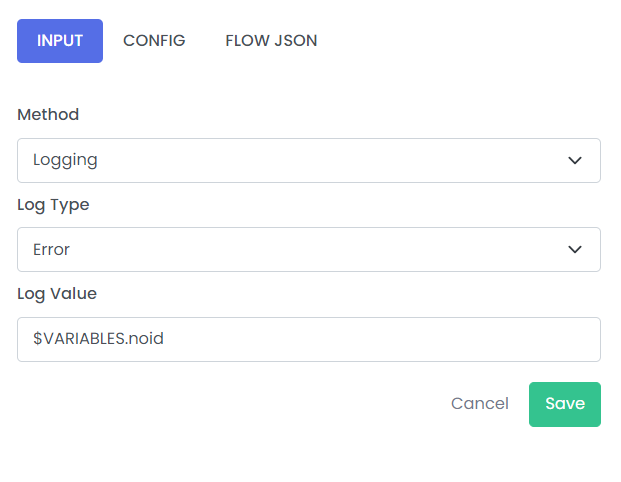Focus the Log Value text field
The image size is (621, 482).
click(x=309, y=339)
